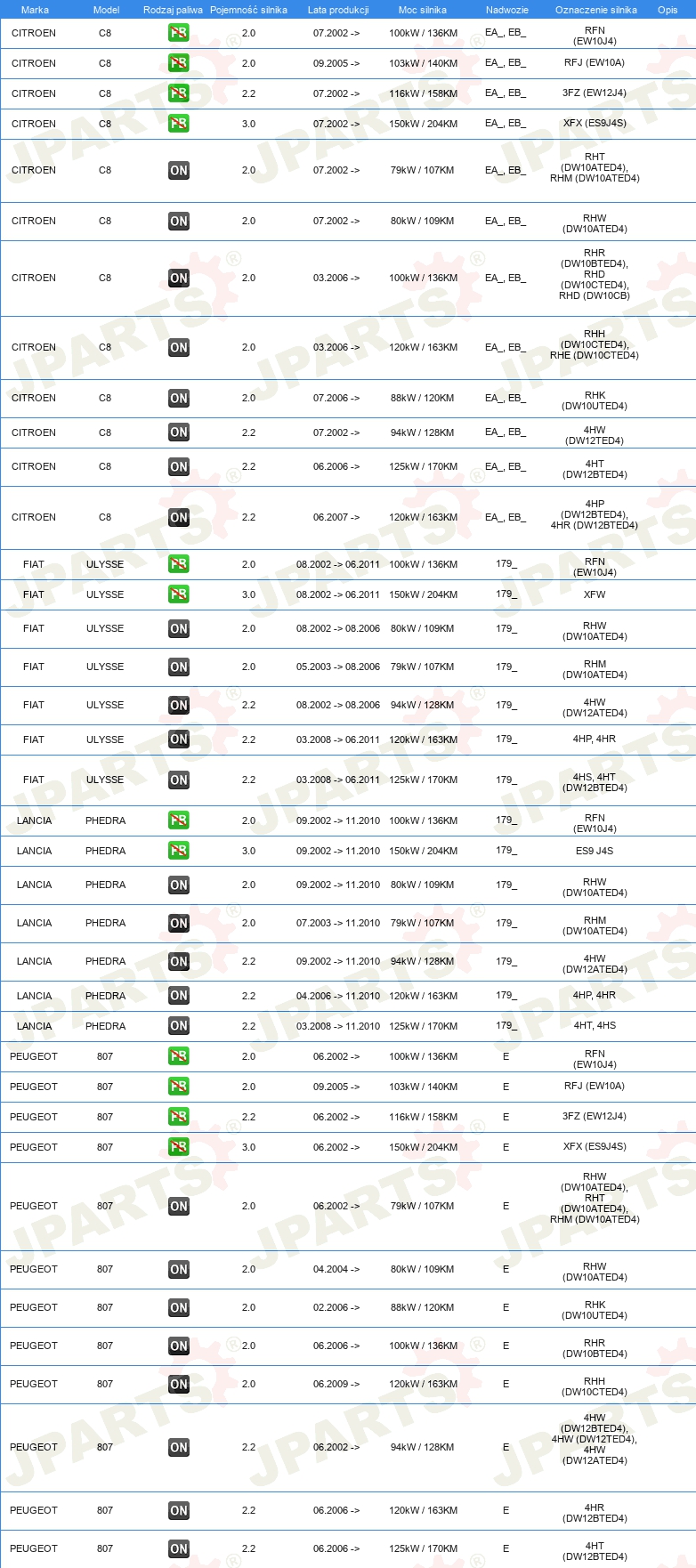The height and width of the screenshot is (1568, 696).
Task: Select the XFX (ES9J4S) engine code for Citroen
Action: coord(595,124)
